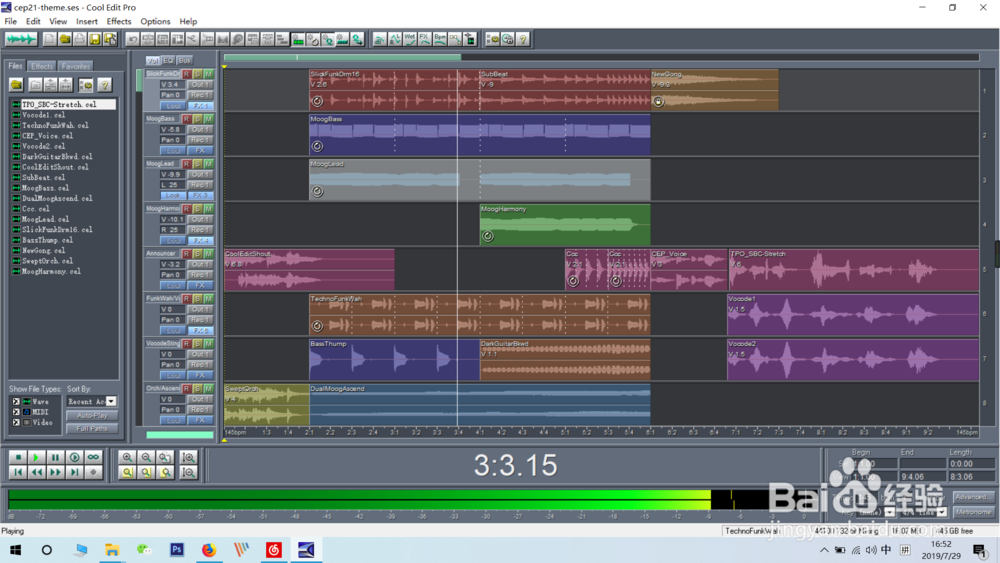Open Photoshop from taskbar
The height and width of the screenshot is (563, 1000).
pos(177,550)
